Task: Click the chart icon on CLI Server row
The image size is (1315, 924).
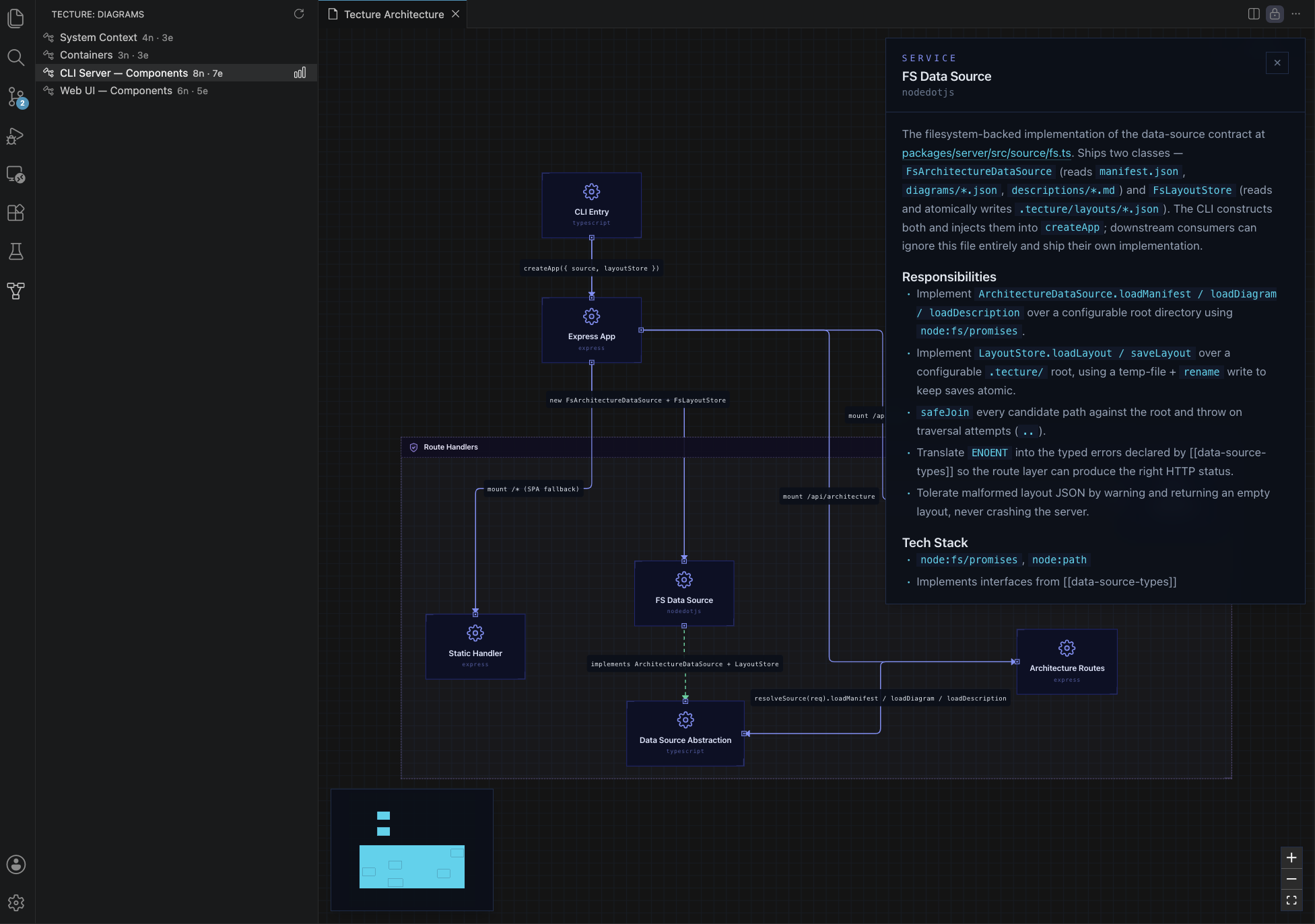Action: click(300, 73)
